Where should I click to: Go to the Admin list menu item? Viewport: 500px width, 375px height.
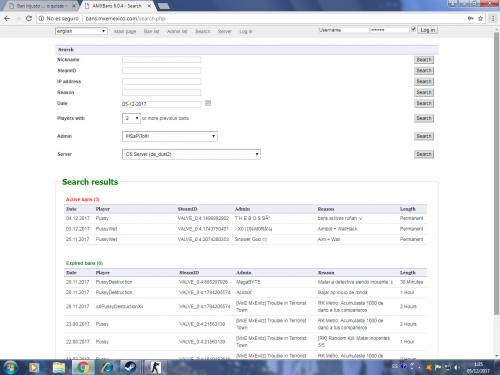(x=177, y=31)
